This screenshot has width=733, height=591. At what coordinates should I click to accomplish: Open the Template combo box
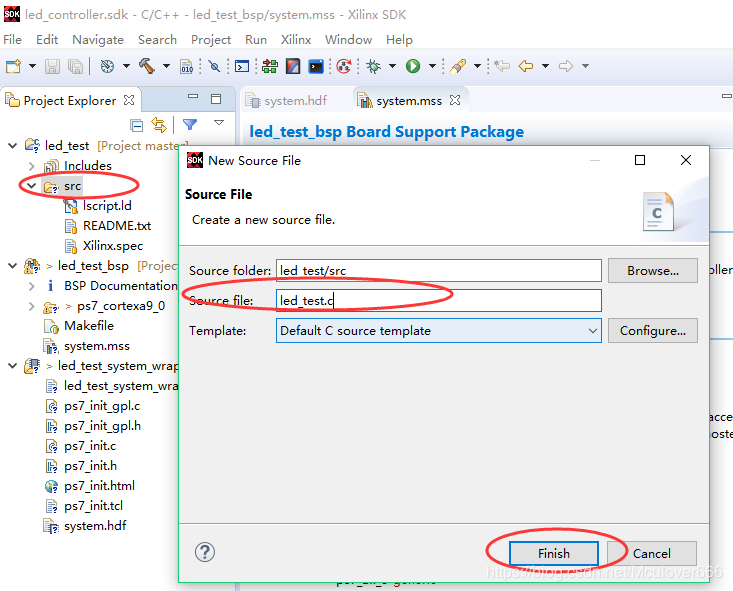click(x=438, y=331)
